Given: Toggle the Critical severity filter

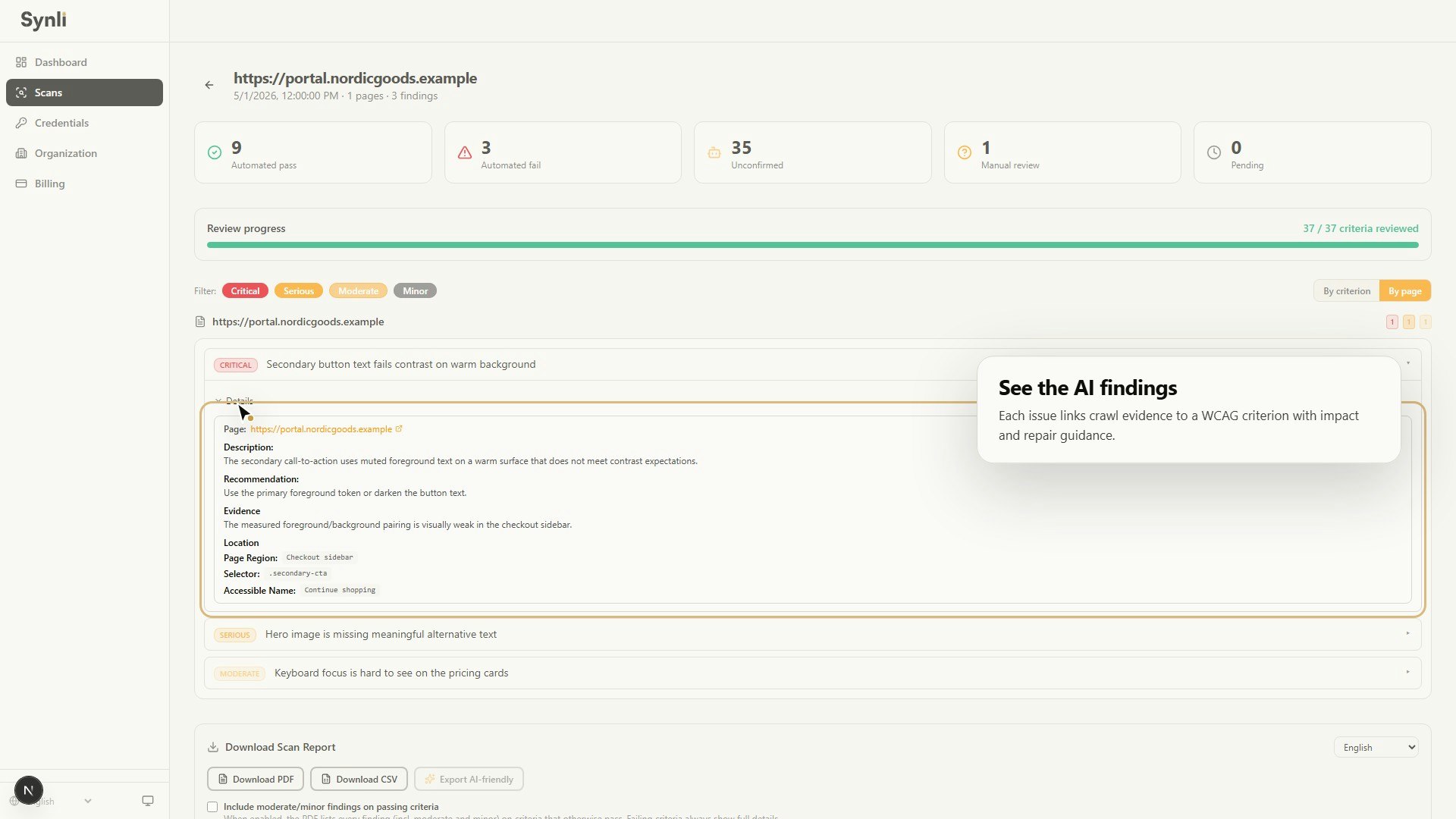Looking at the screenshot, I should point(245,291).
